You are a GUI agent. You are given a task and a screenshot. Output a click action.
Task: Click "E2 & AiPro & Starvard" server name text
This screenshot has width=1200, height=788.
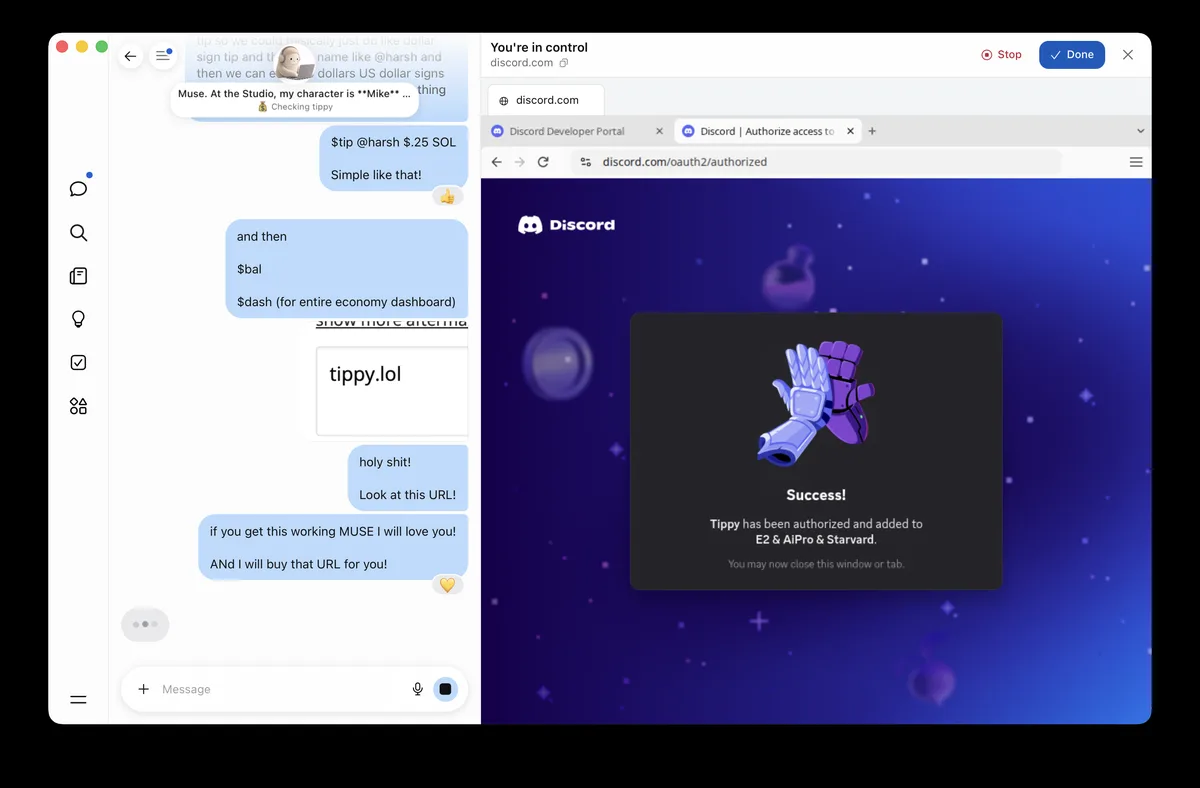pos(816,540)
